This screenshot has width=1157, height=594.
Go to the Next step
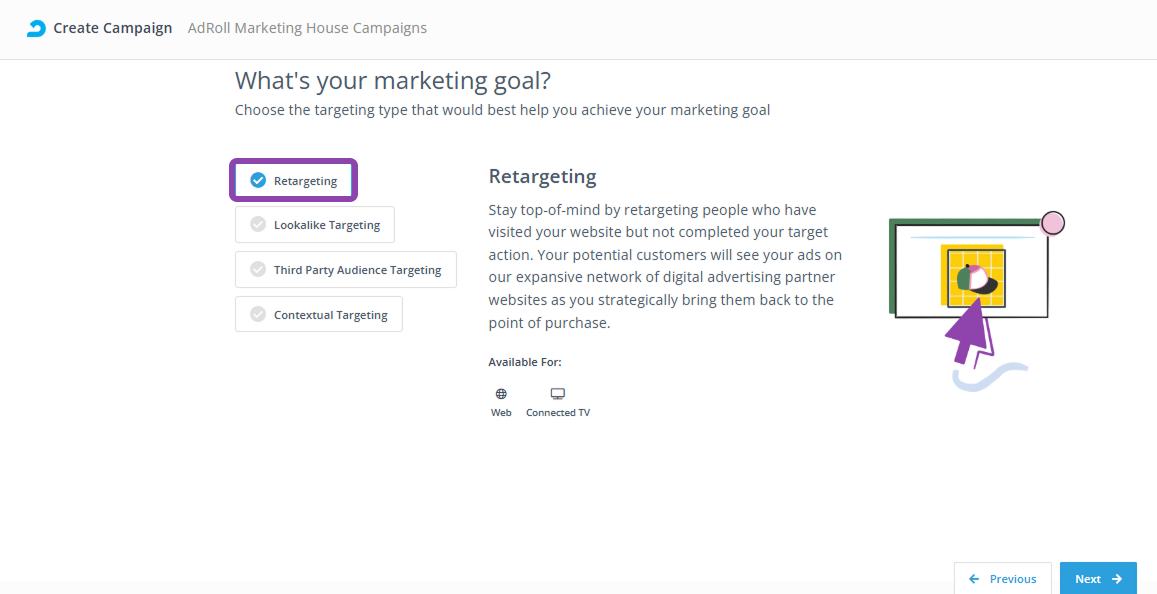(1098, 579)
